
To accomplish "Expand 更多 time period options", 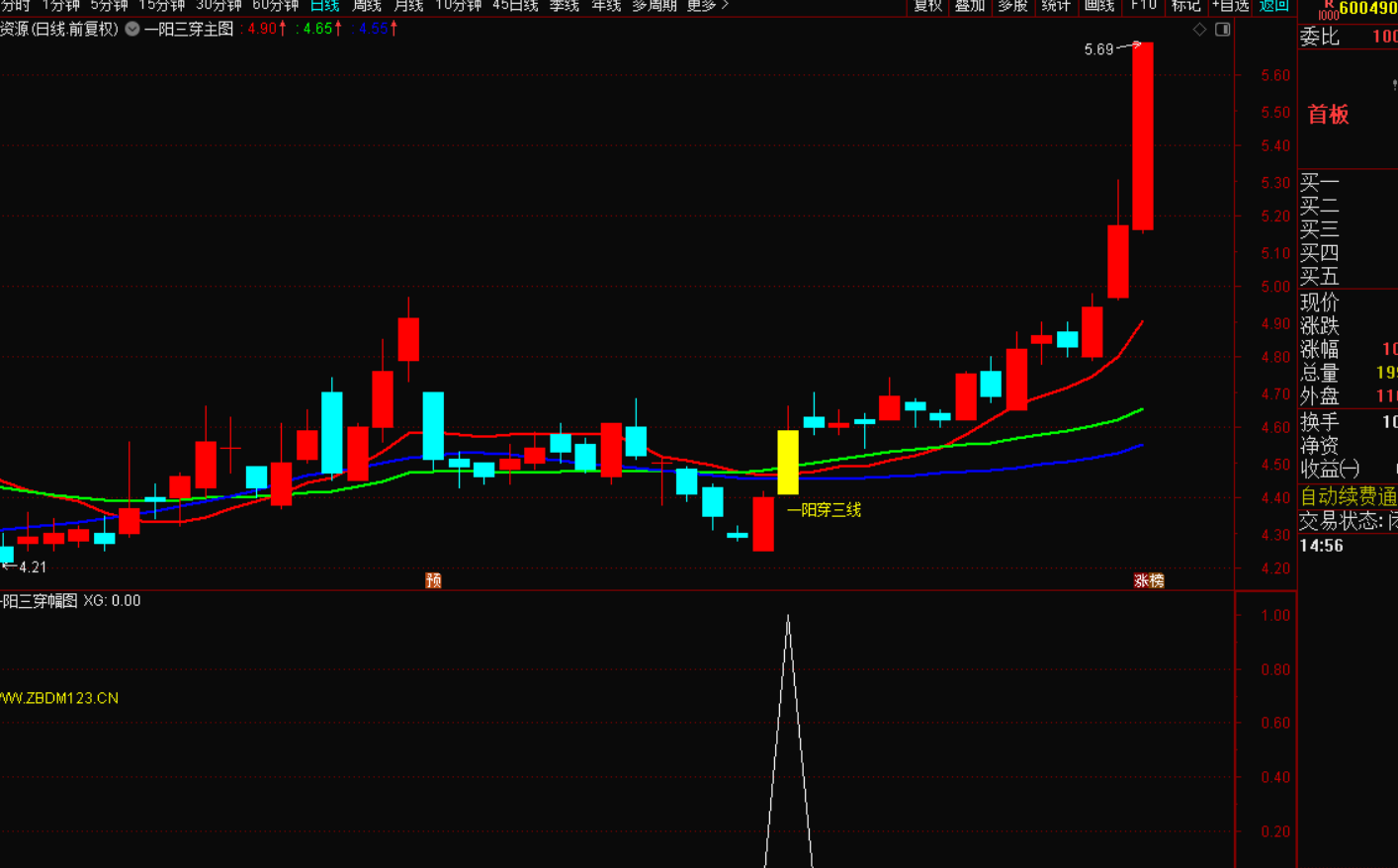I will coord(707,6).
